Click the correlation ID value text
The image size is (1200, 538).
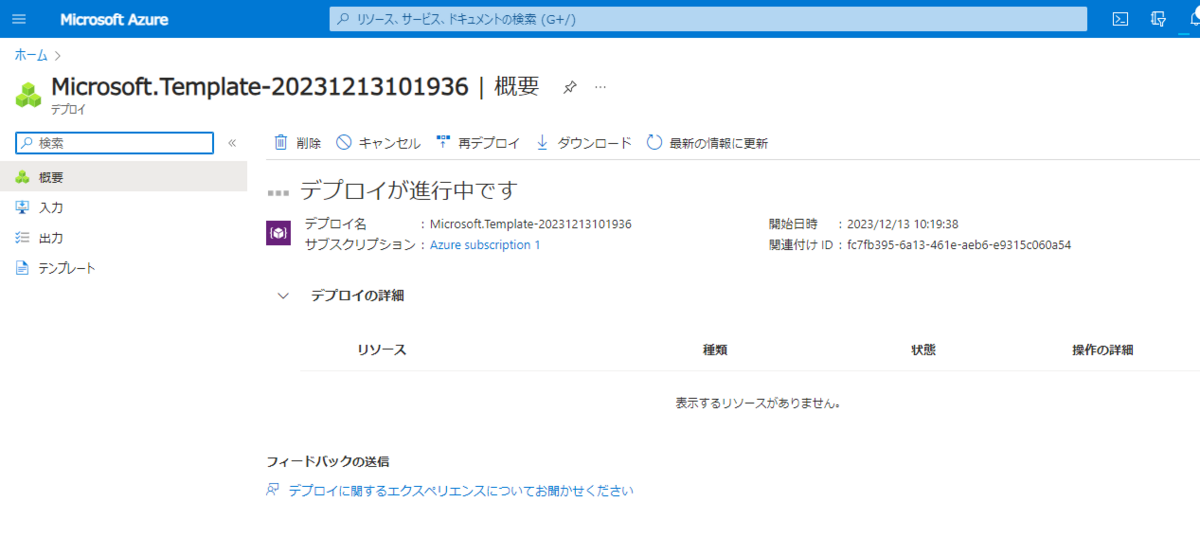point(959,245)
